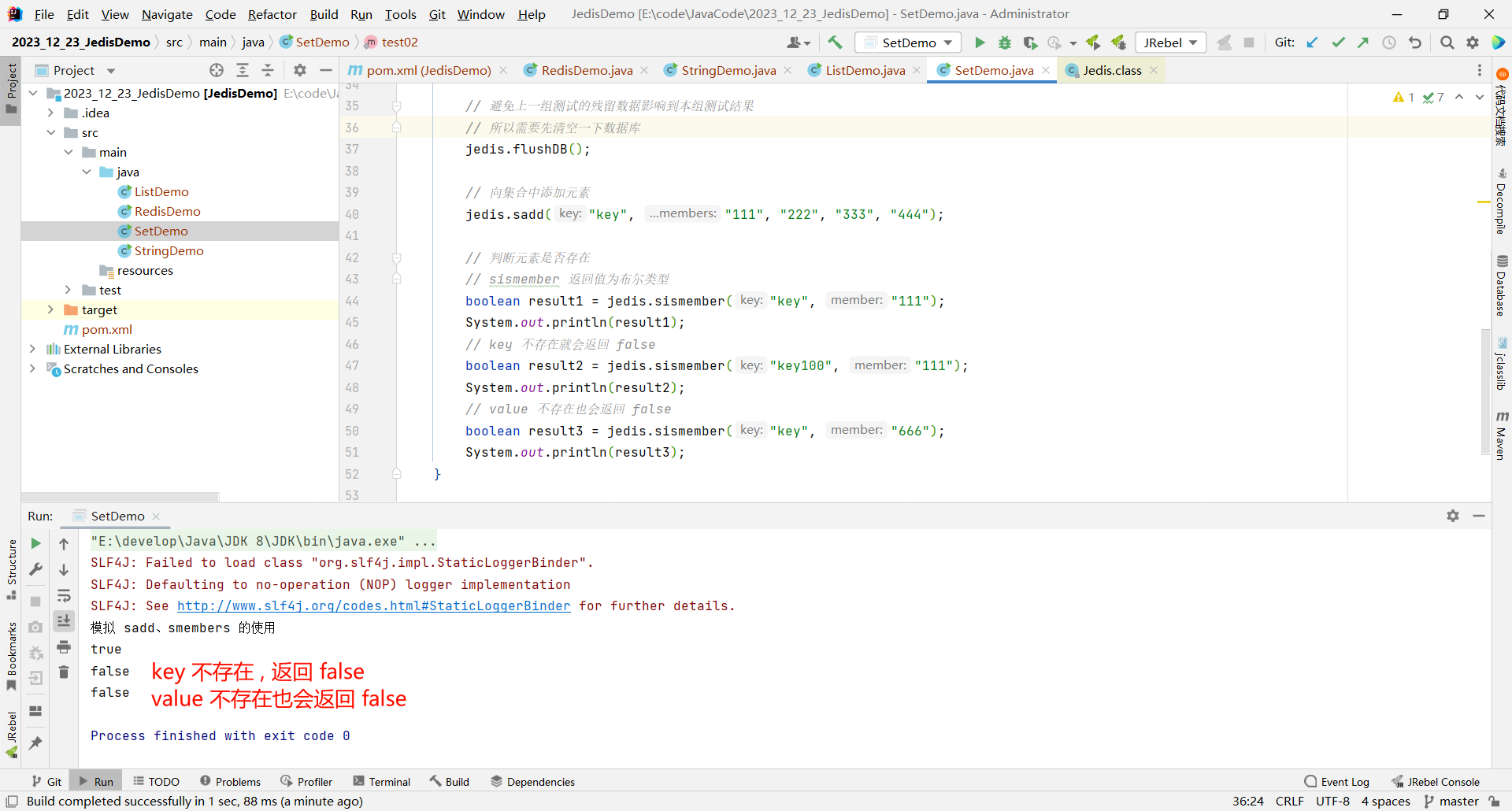Collapse the src folder
This screenshot has width=1512, height=811.
[50, 132]
